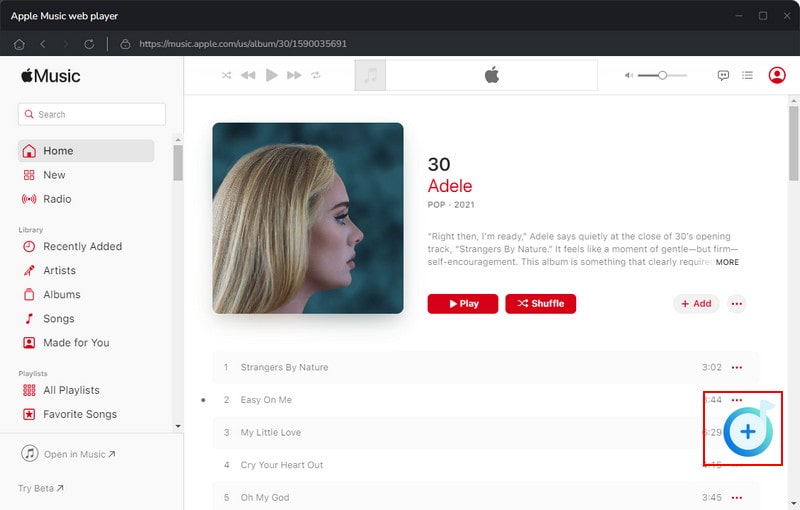Click the sidebar scroll down arrow
This screenshot has width=800, height=510.
click(x=178, y=426)
